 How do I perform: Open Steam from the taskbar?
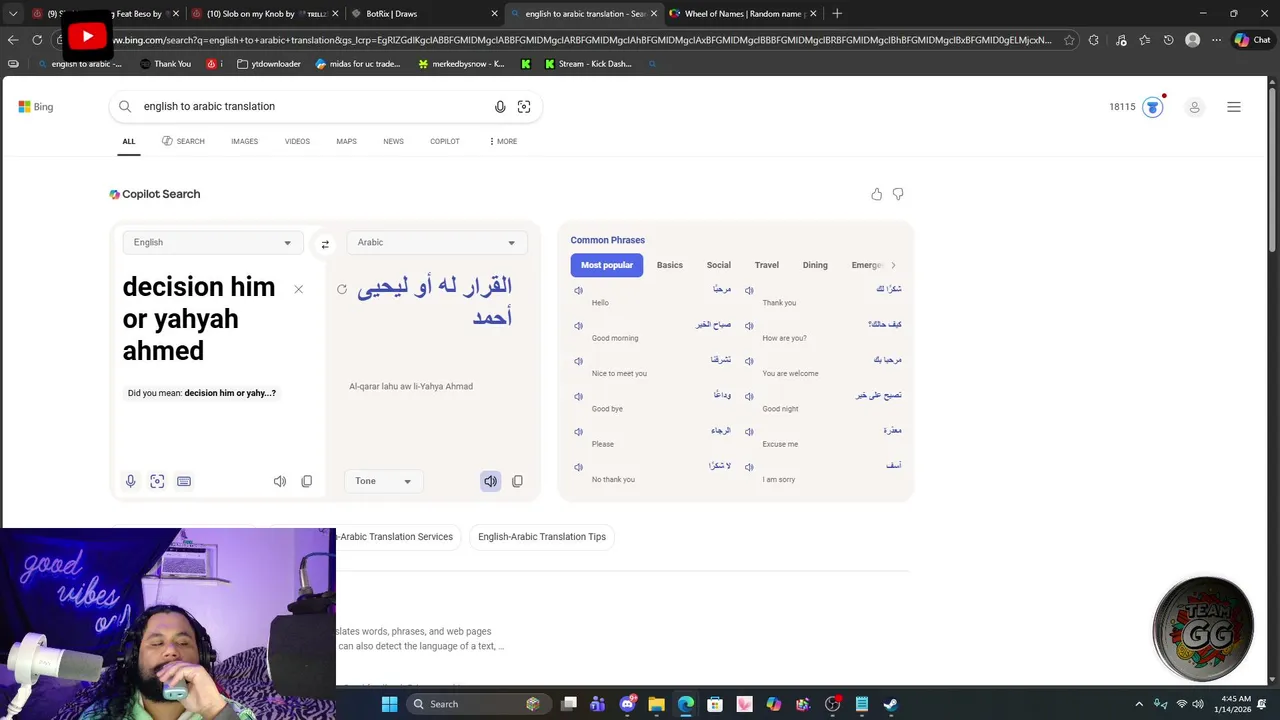[x=890, y=704]
